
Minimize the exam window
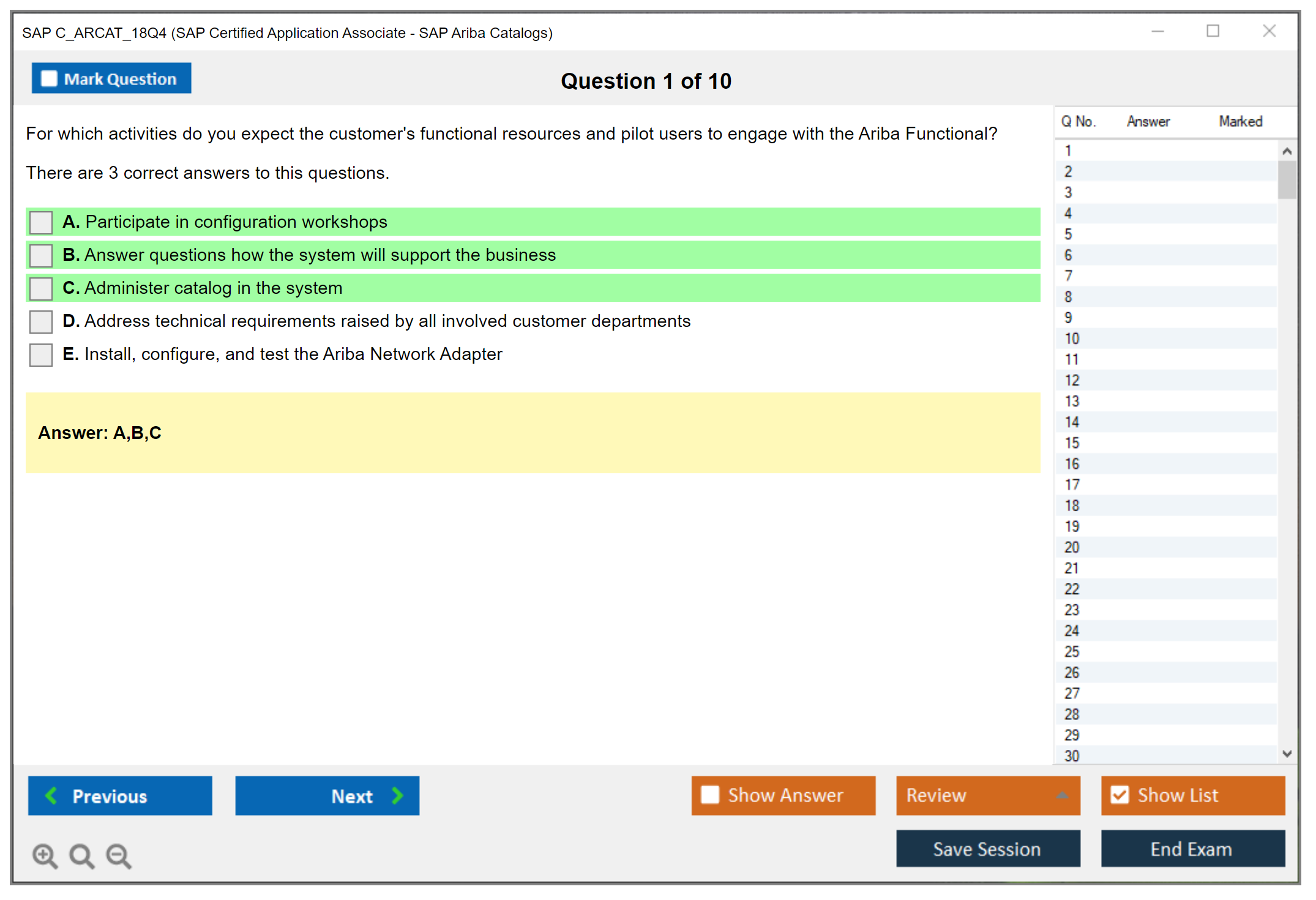tap(1157, 31)
